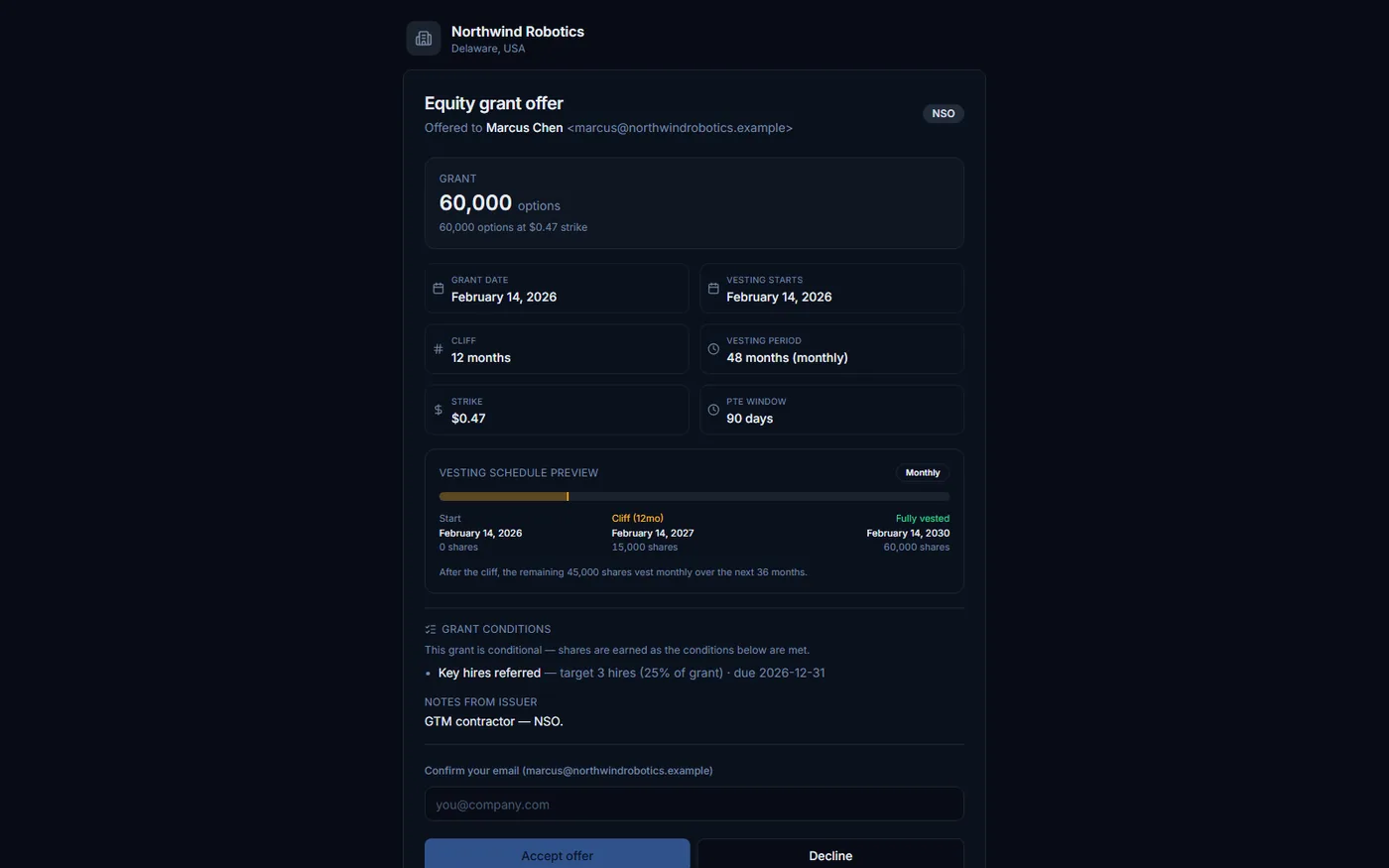Image resolution: width=1389 pixels, height=868 pixels.
Task: Accept the equity grant offer
Action: pyautogui.click(x=558, y=855)
